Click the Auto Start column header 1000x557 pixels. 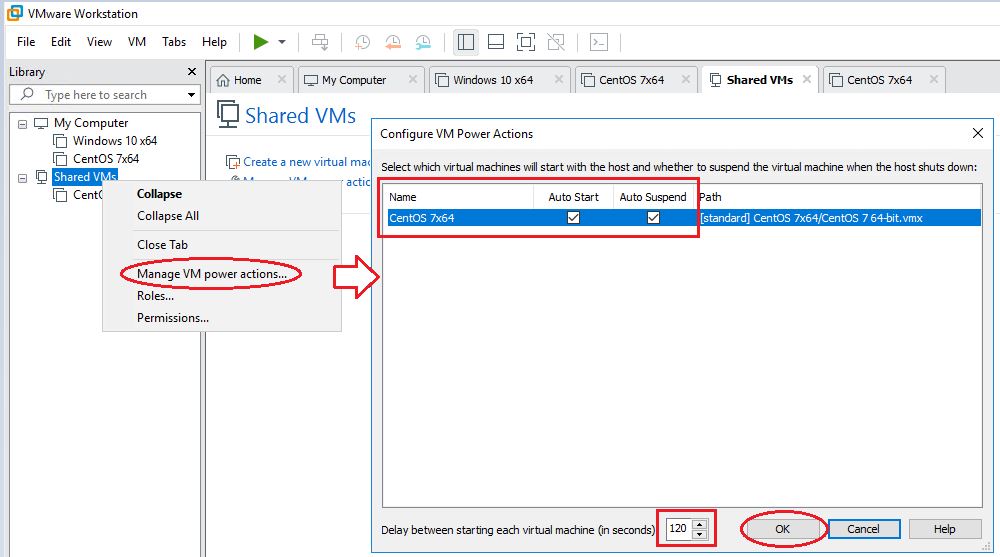click(573, 197)
